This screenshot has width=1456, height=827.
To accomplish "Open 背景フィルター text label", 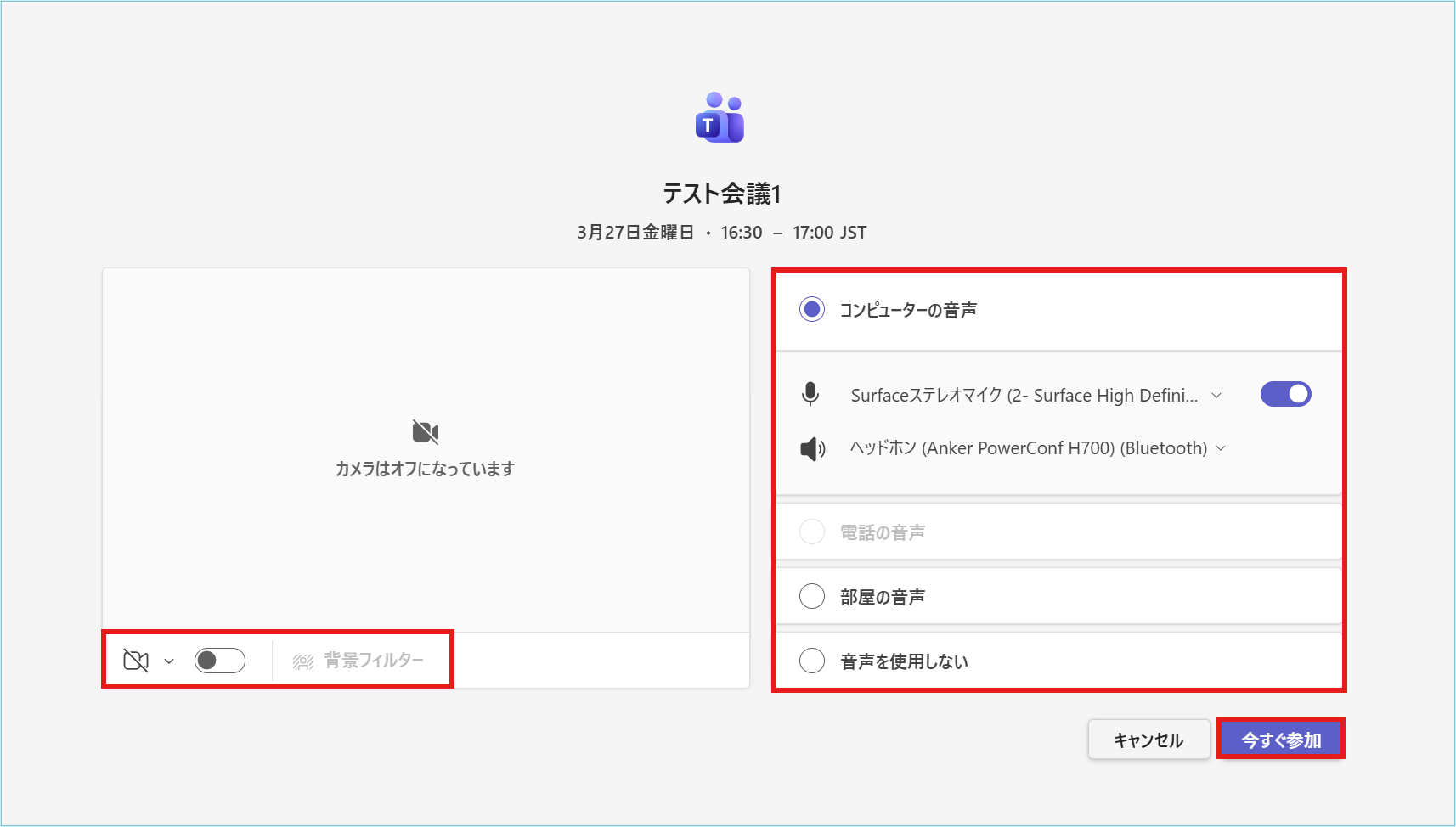I will [x=374, y=661].
